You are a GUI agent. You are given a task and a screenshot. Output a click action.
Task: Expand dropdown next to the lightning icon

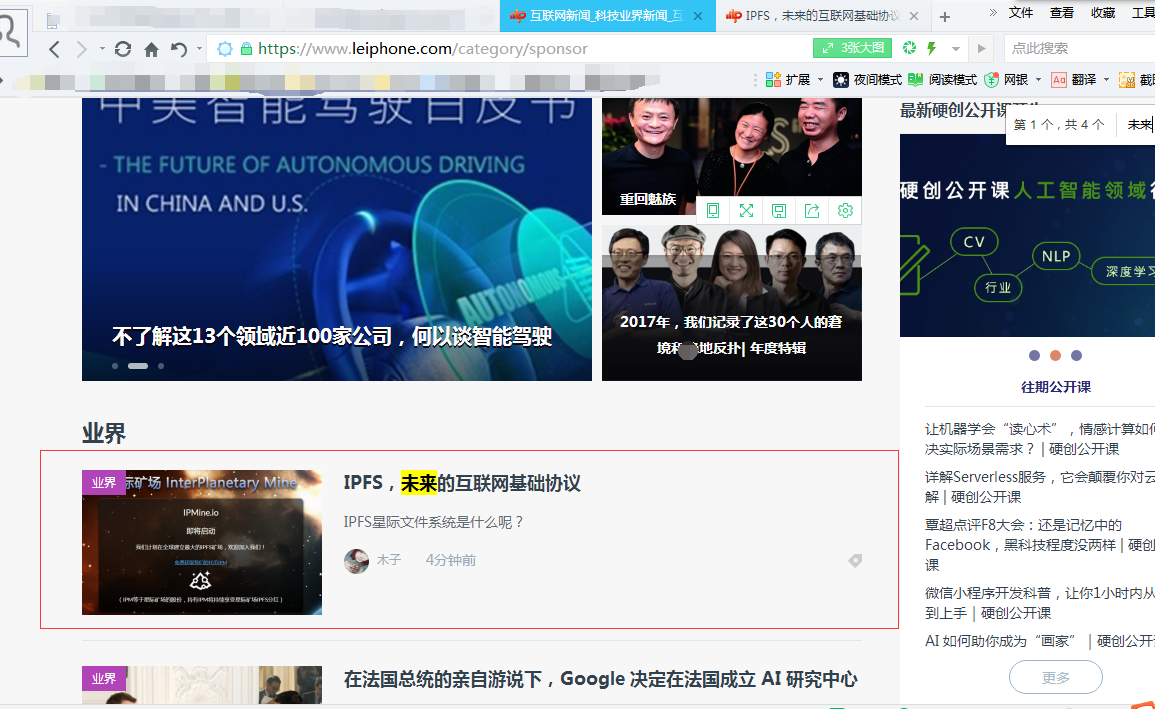coord(956,49)
